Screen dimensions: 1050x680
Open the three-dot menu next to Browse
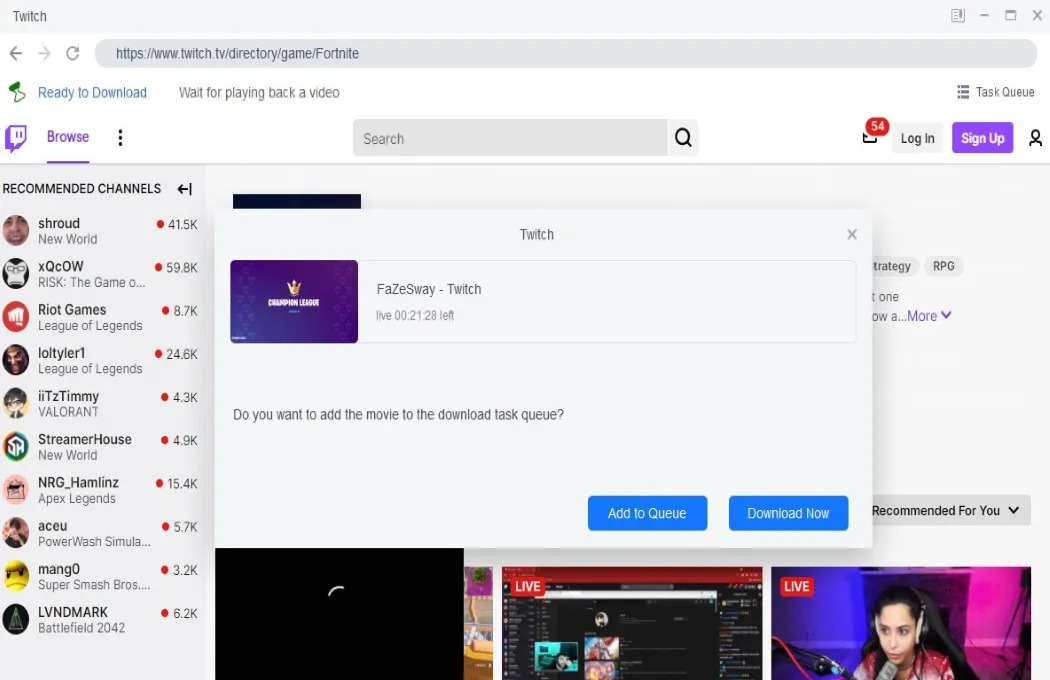(120, 137)
